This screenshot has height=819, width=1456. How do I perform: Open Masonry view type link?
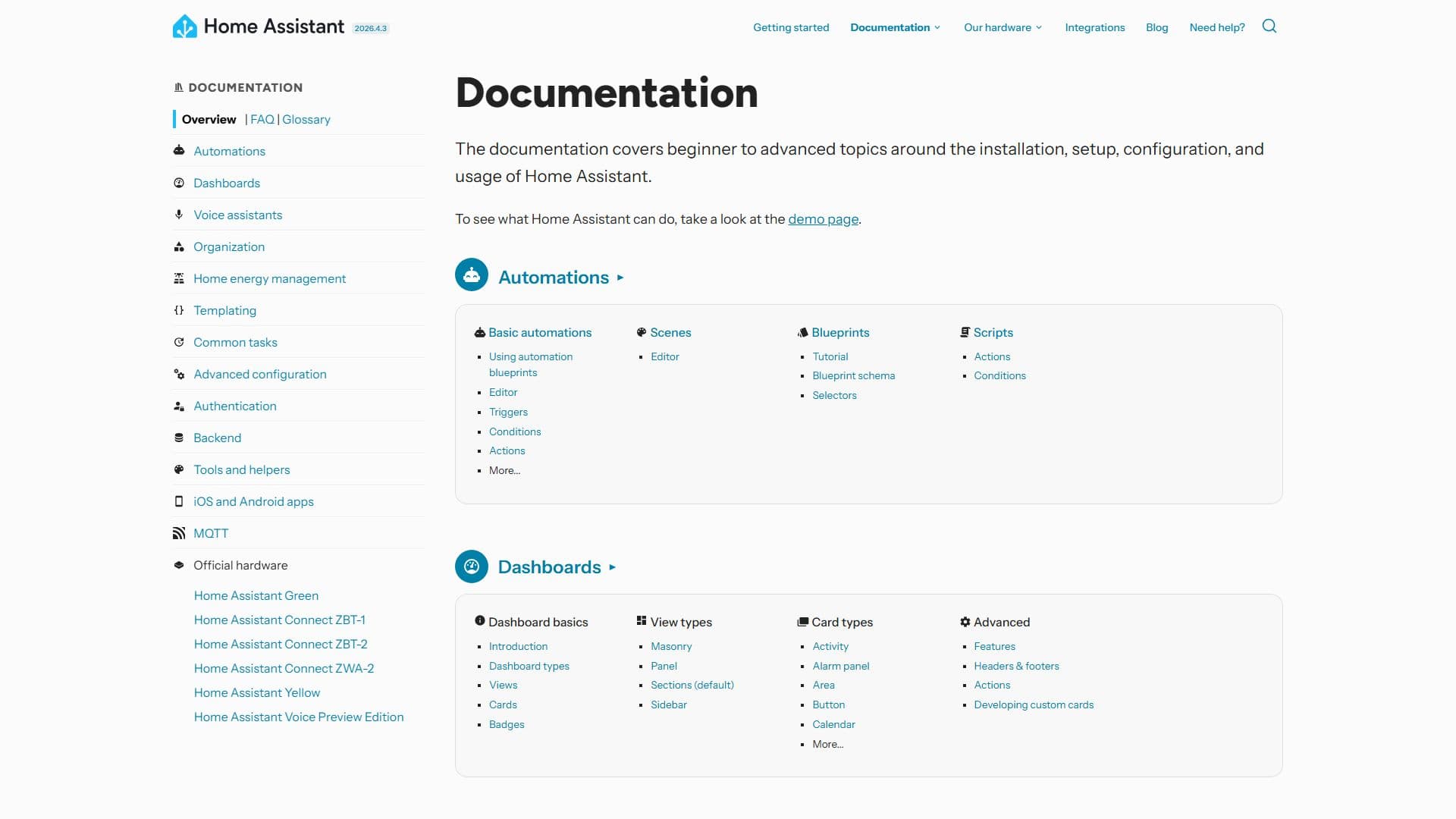point(671,646)
